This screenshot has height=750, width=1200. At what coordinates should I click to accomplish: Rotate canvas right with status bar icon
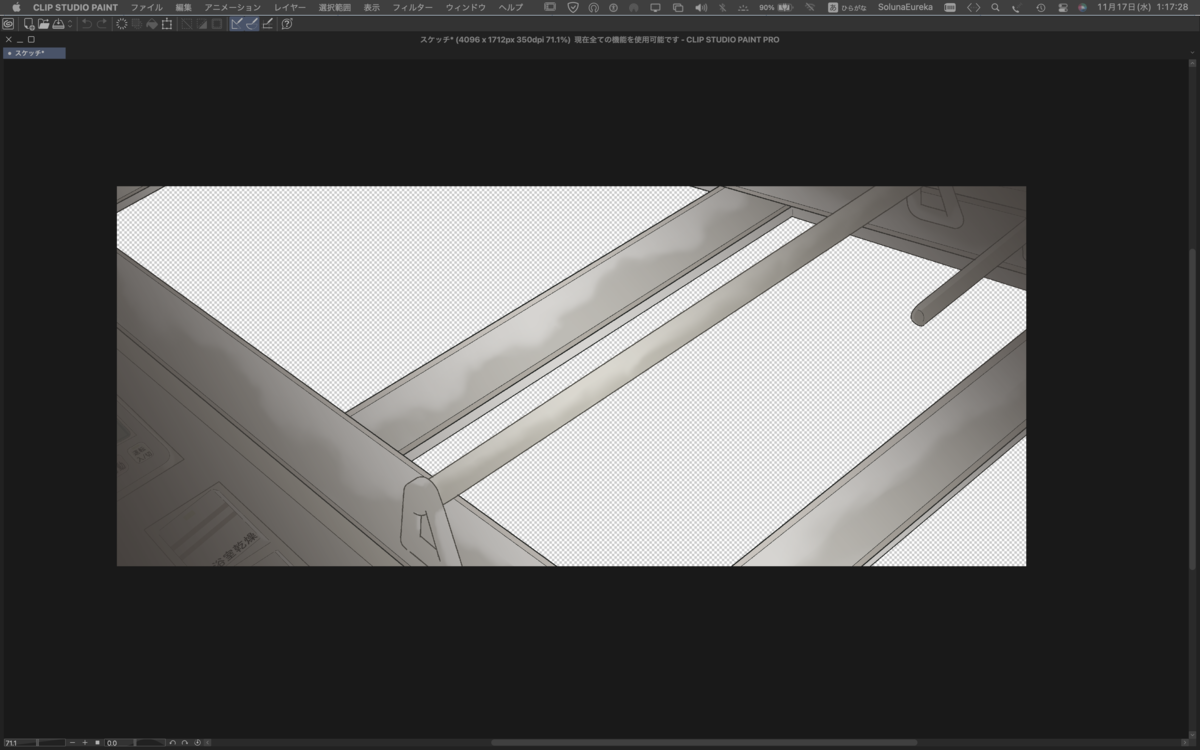185,743
